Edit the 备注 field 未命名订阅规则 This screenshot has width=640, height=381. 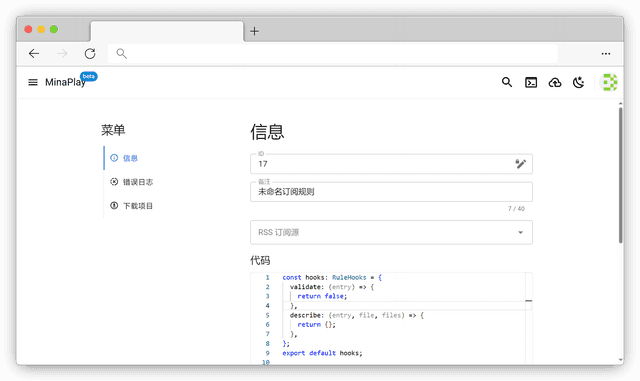click(391, 192)
